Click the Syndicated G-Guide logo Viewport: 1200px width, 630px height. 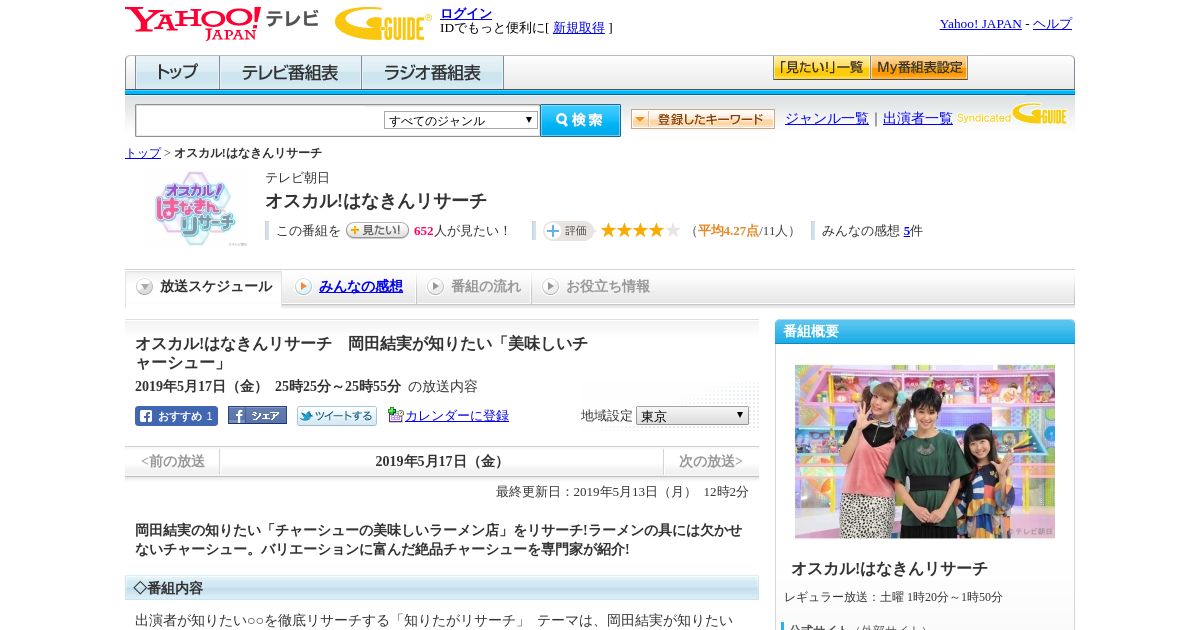pyautogui.click(x=1012, y=115)
